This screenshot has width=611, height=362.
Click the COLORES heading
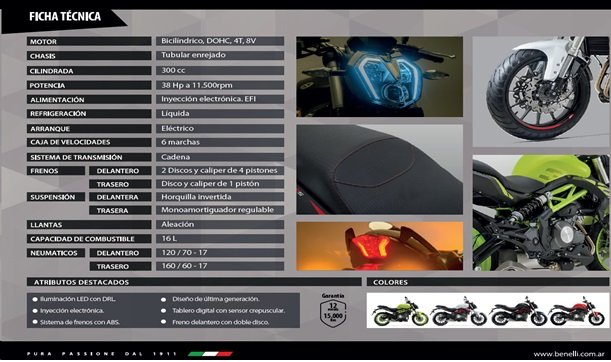pos(390,282)
